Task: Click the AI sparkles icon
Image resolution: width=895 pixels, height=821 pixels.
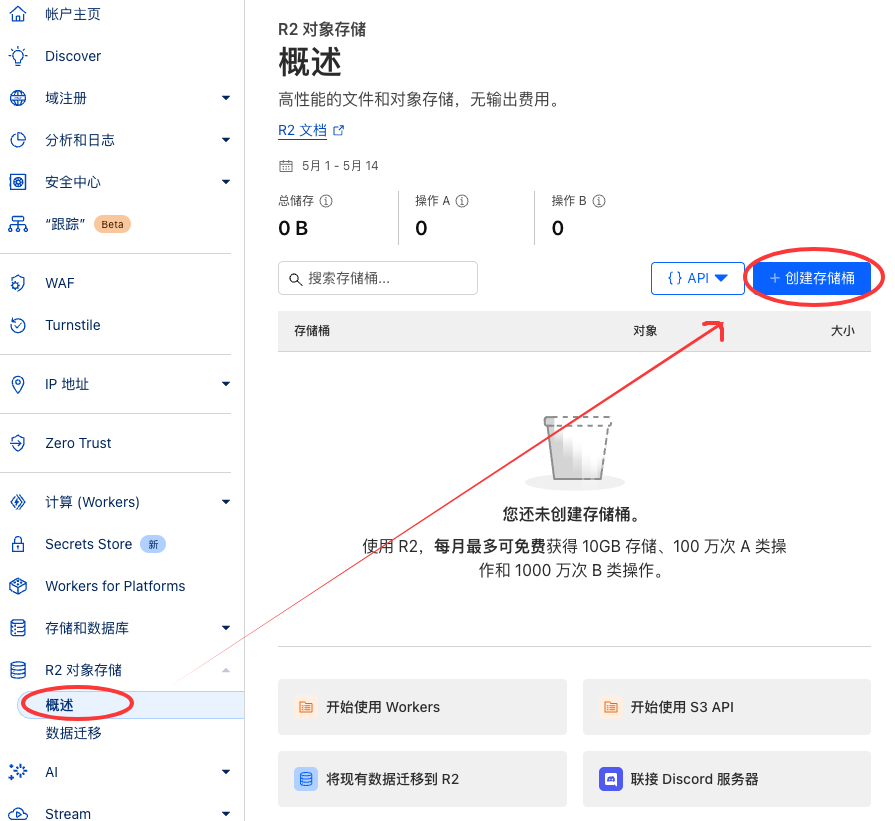Action: pos(18,772)
